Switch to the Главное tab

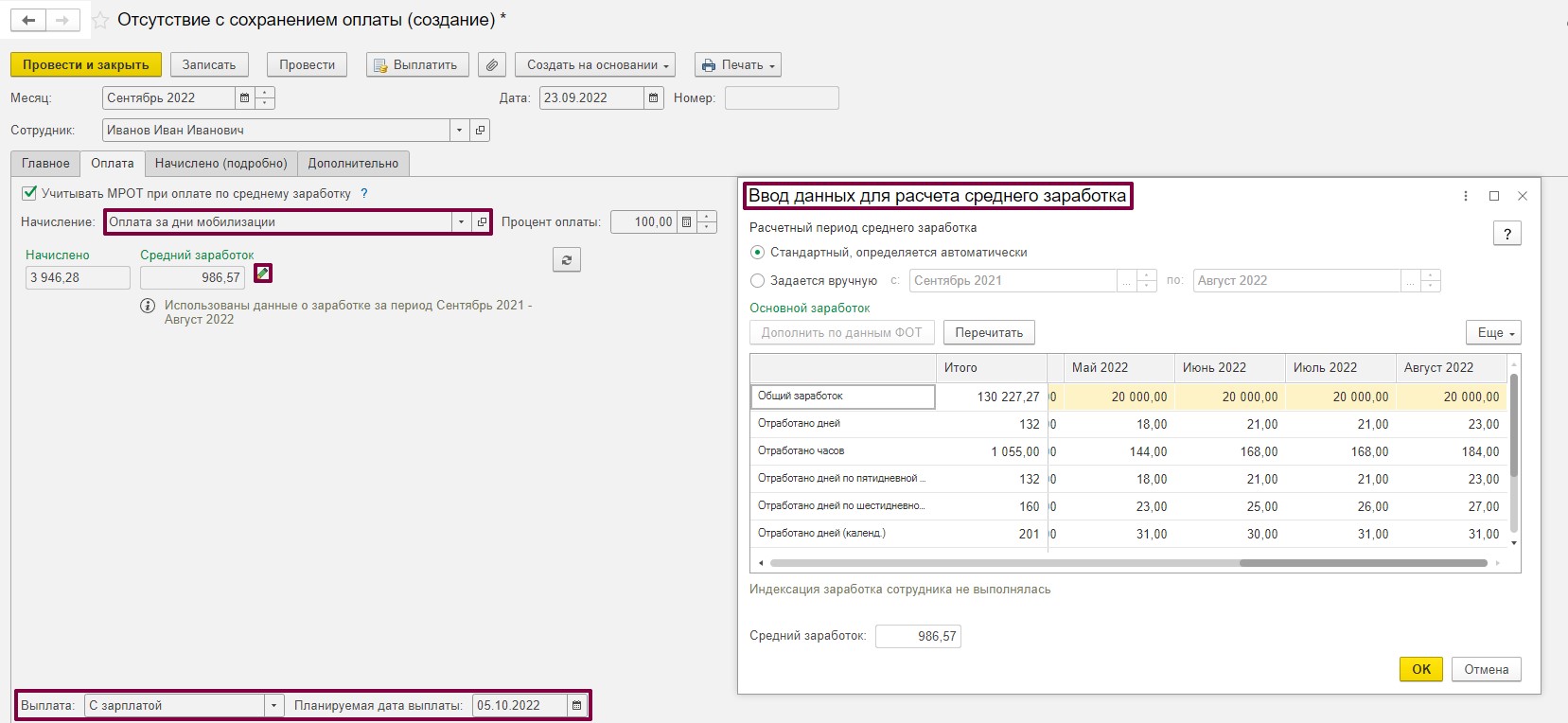45,163
